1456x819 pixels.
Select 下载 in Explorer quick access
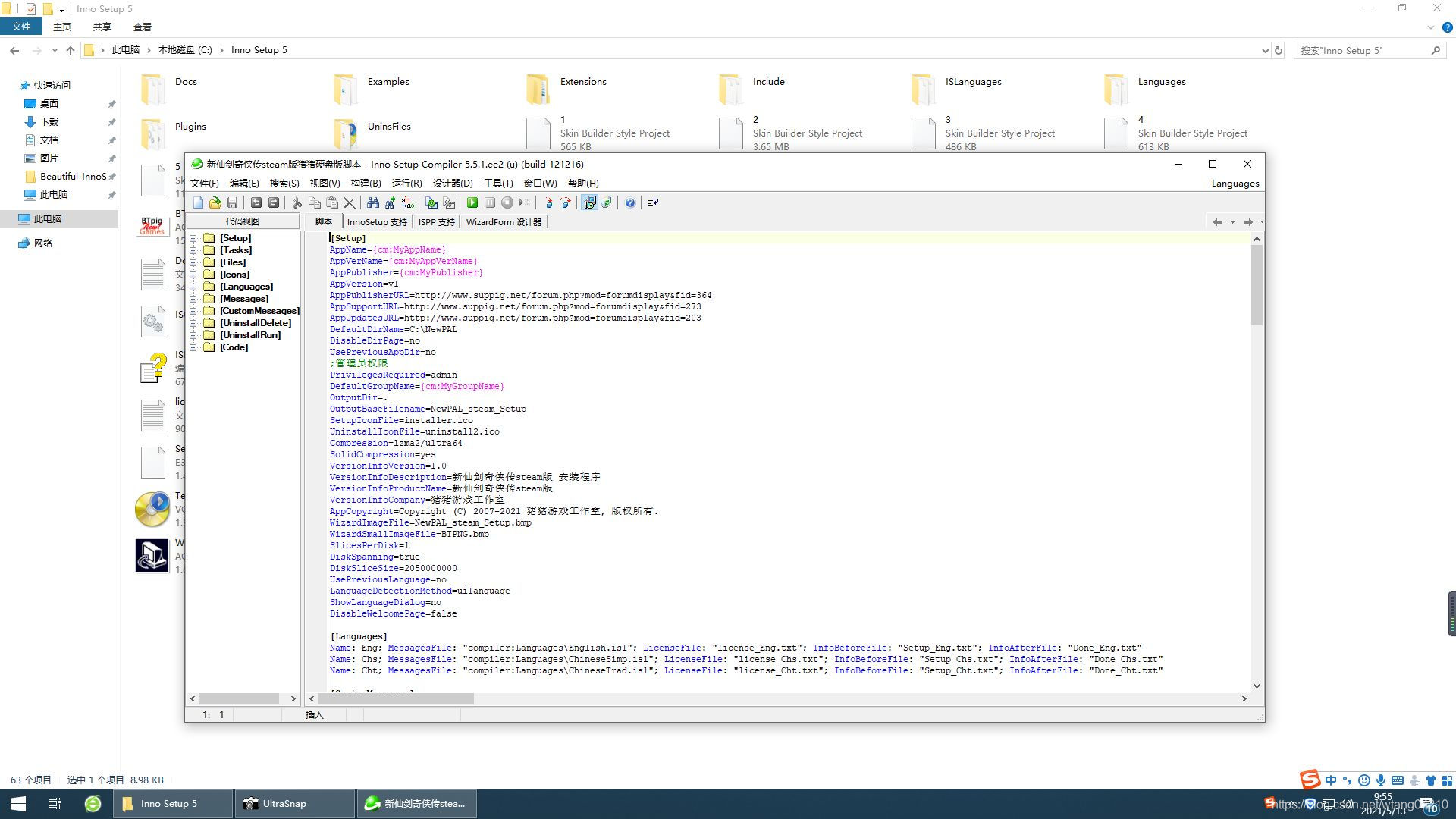49,121
